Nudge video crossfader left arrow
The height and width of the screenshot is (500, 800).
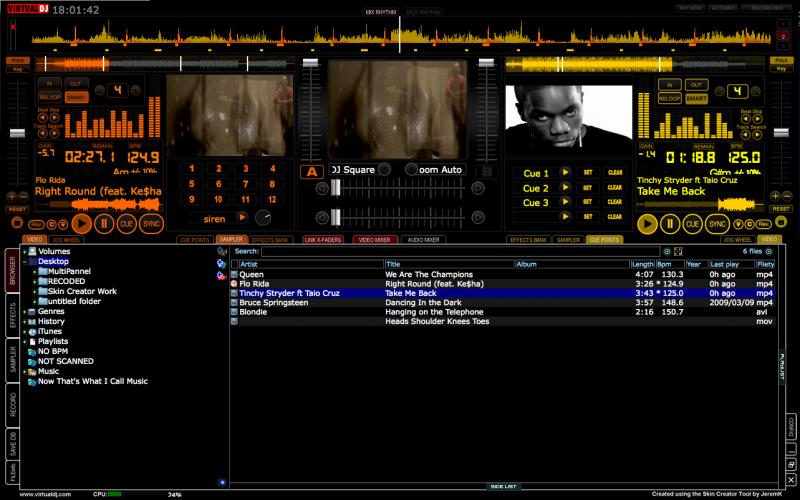coord(321,188)
